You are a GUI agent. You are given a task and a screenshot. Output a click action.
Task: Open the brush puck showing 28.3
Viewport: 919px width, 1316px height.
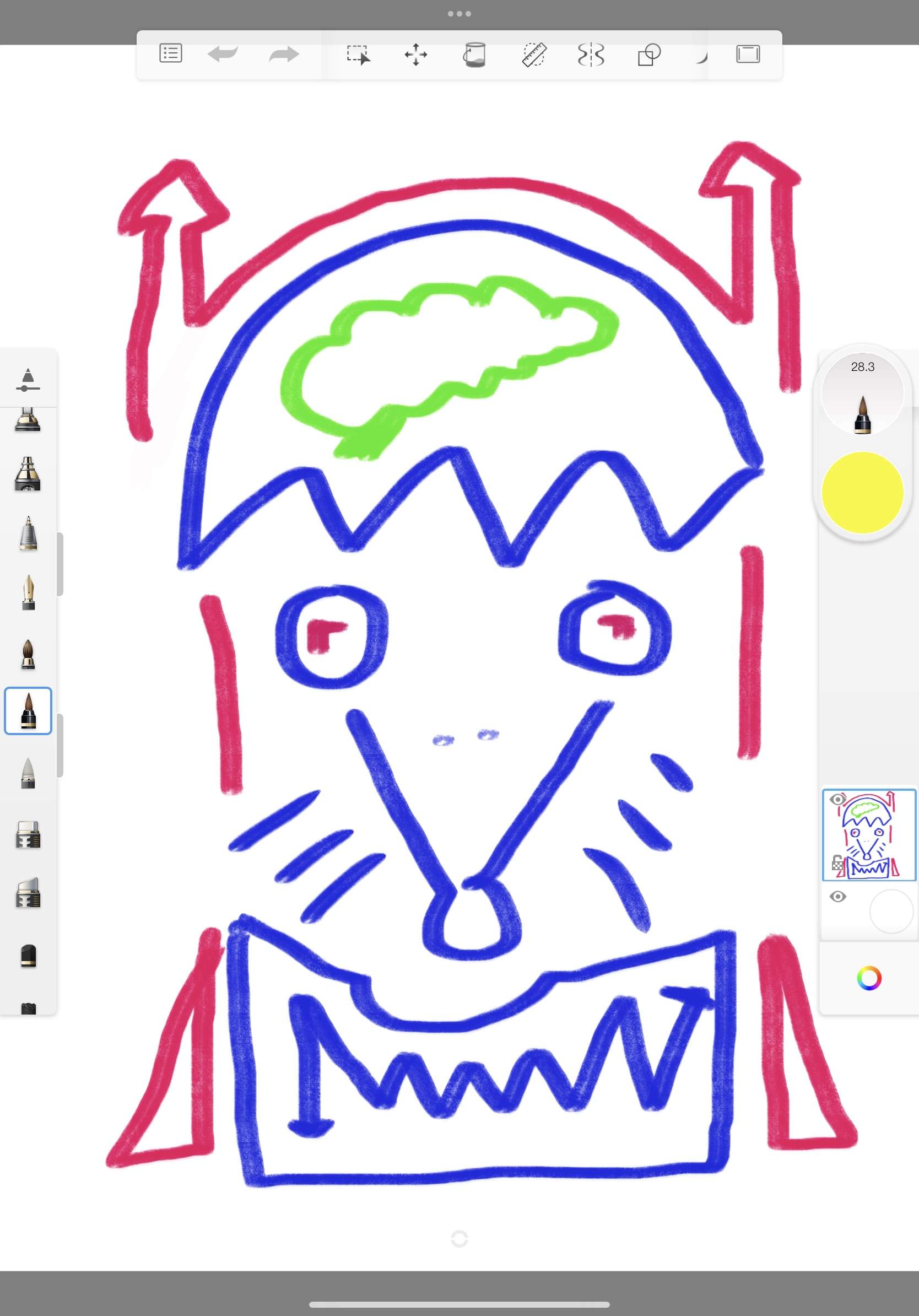pos(862,396)
